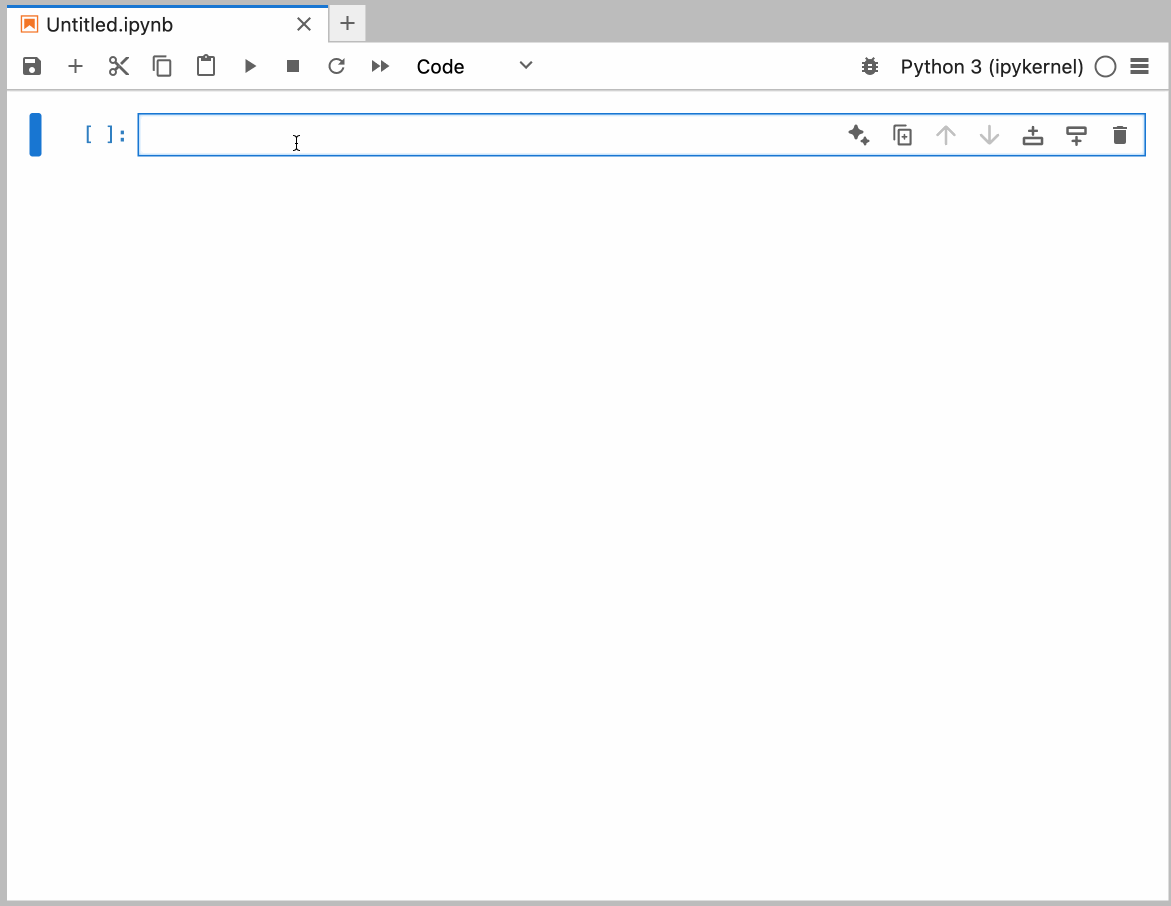Toggle the debugger bug icon

(x=869, y=66)
